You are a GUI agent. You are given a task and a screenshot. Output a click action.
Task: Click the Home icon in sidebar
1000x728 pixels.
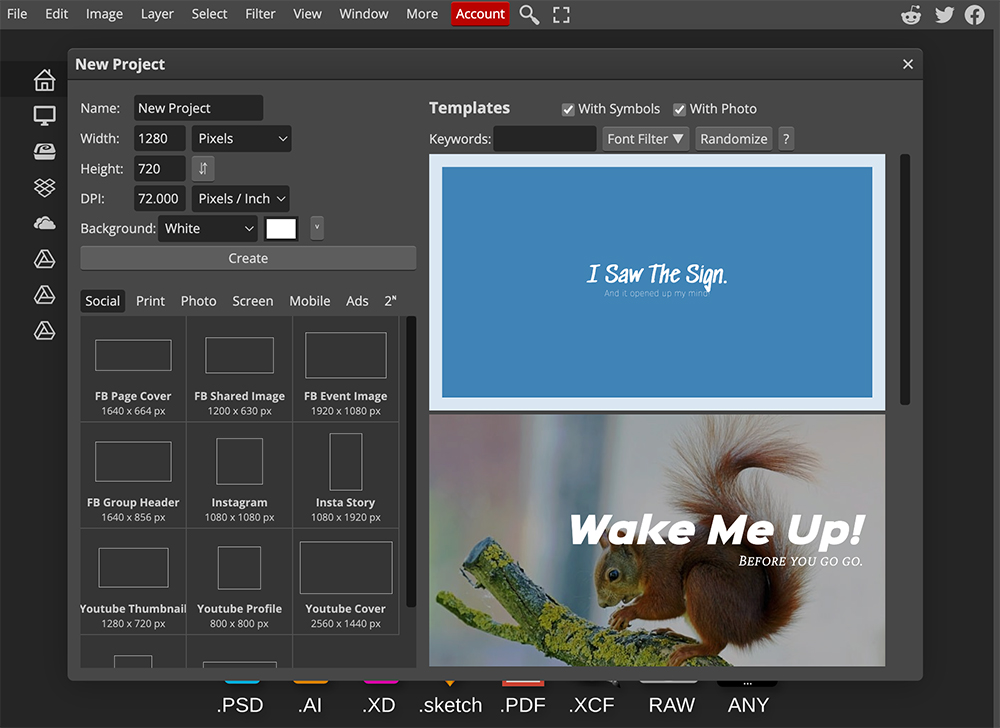(45, 80)
